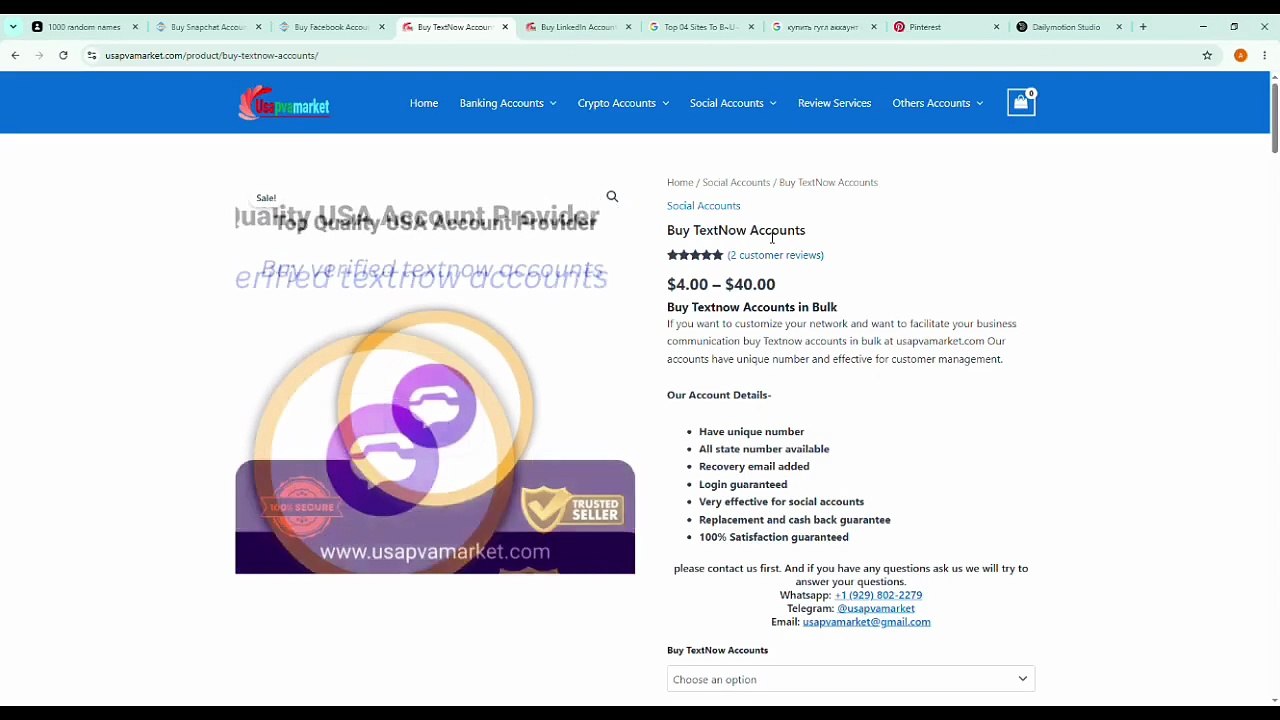
Task: Open the Home menu item
Action: pyautogui.click(x=424, y=103)
